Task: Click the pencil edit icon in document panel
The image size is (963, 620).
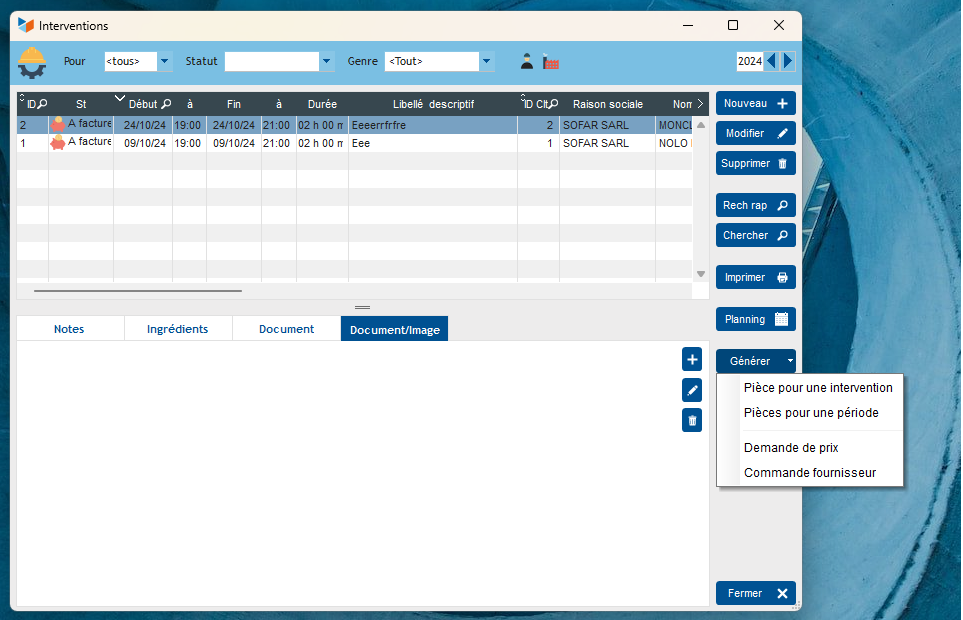Action: (692, 390)
